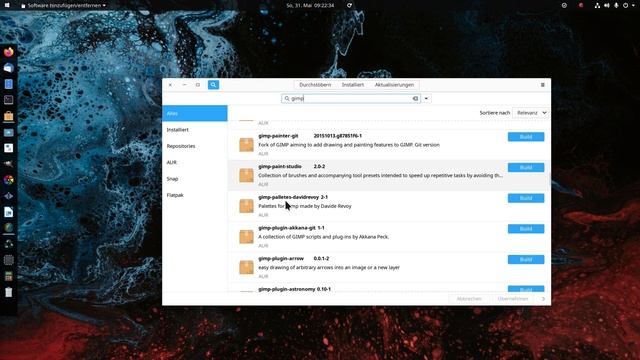Click the network icon in the system tray

point(597,5)
